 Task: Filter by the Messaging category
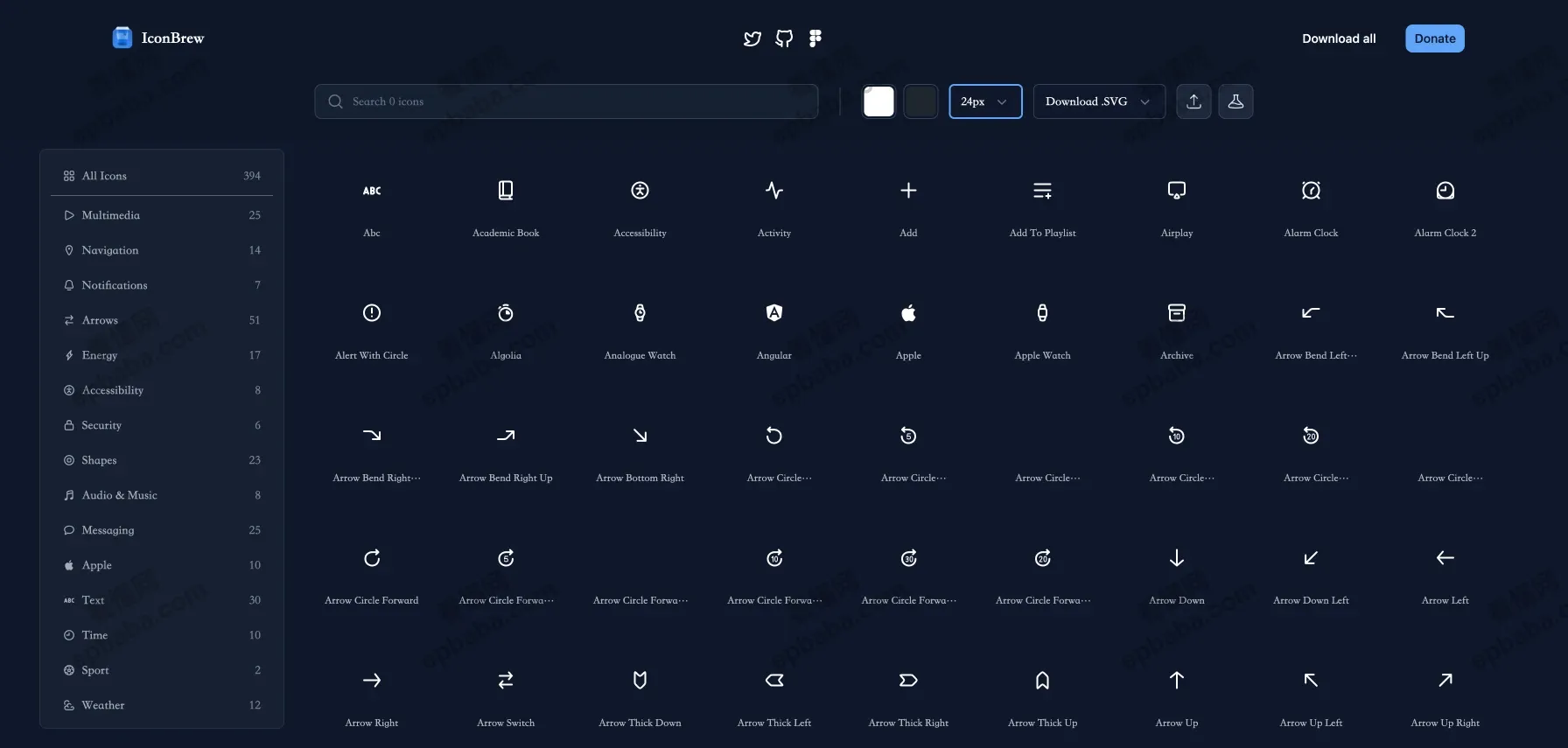[162, 530]
